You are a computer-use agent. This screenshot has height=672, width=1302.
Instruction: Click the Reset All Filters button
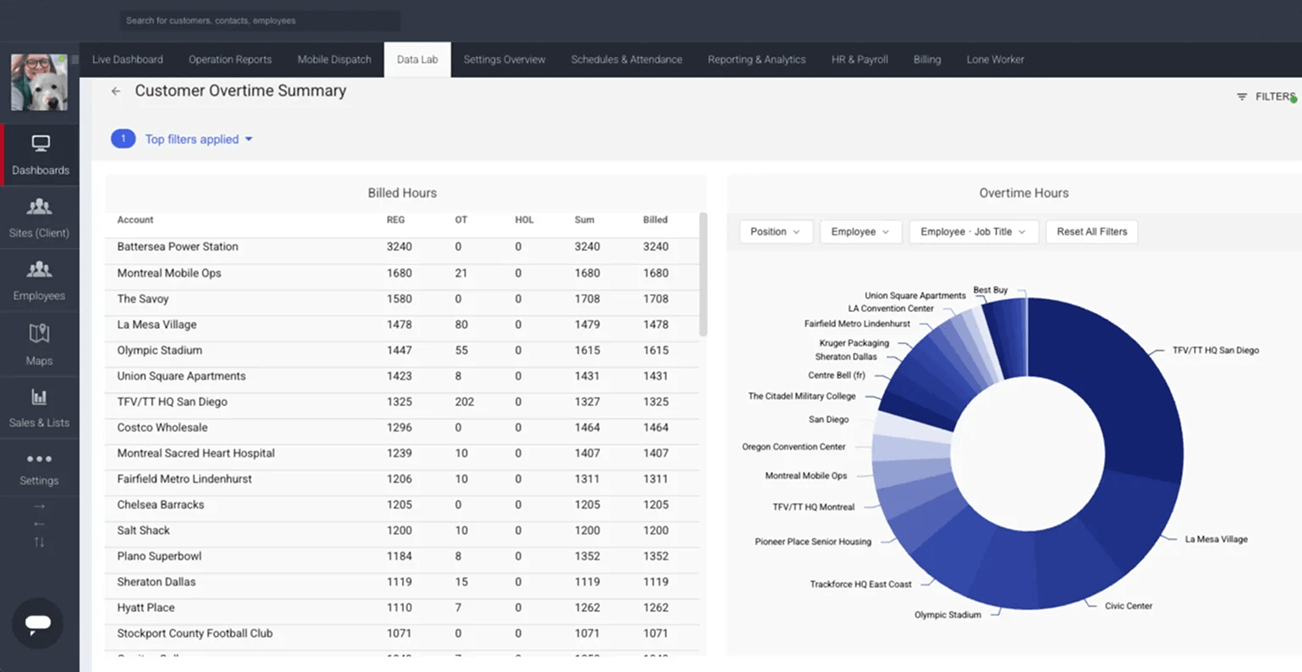point(1091,232)
